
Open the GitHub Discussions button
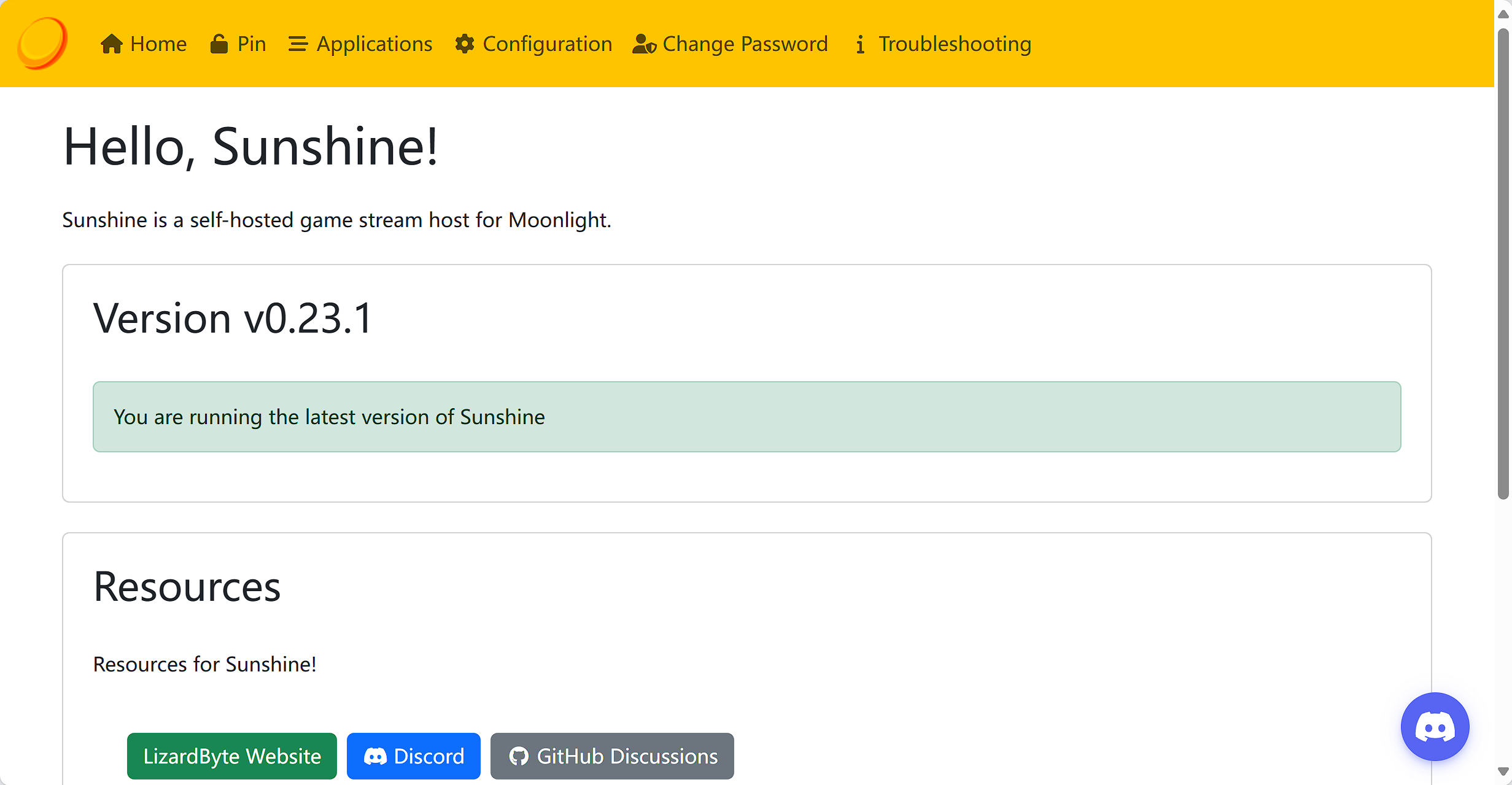[611, 756]
